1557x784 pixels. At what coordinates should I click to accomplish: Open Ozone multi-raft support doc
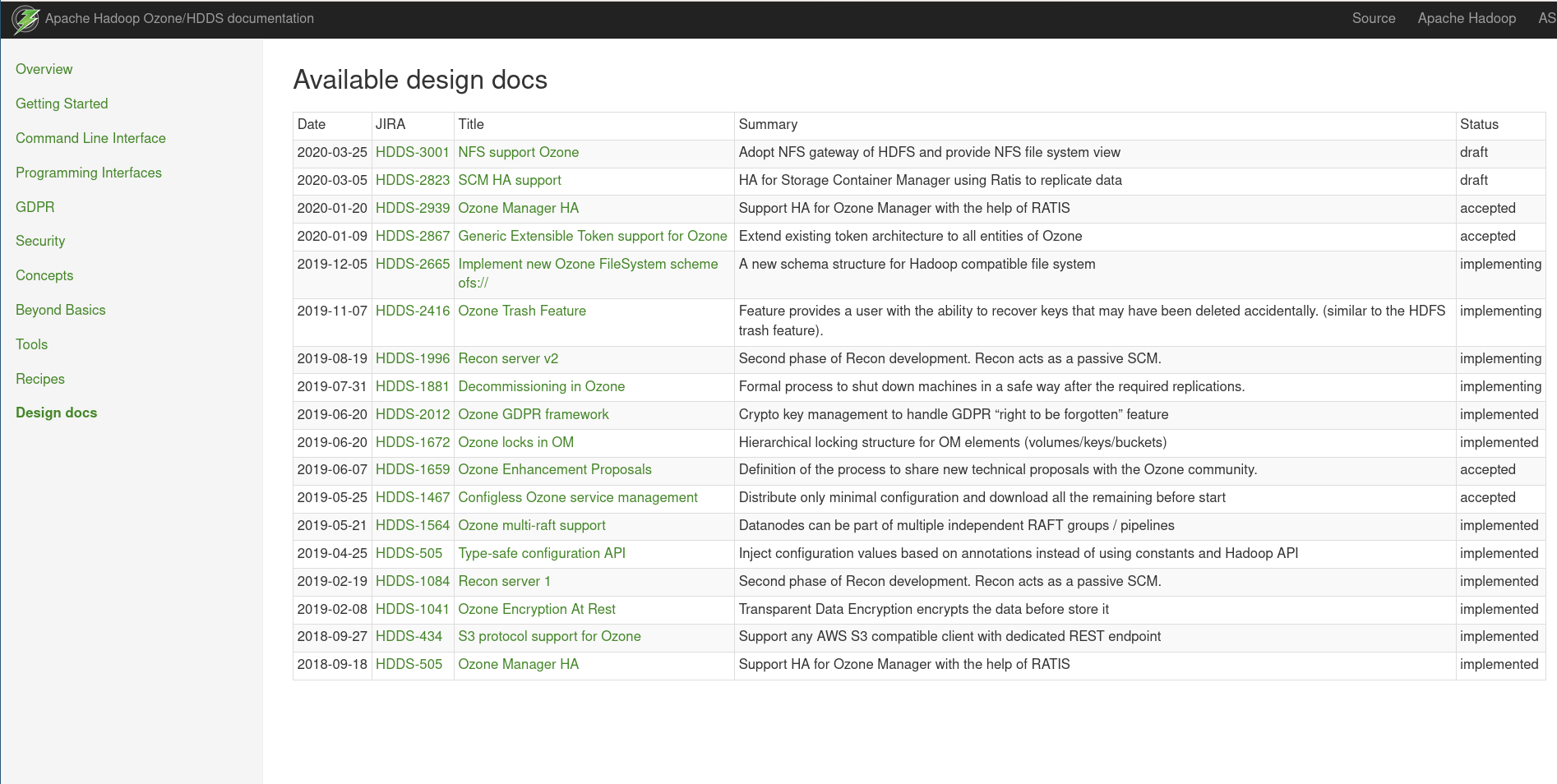pyautogui.click(x=532, y=525)
